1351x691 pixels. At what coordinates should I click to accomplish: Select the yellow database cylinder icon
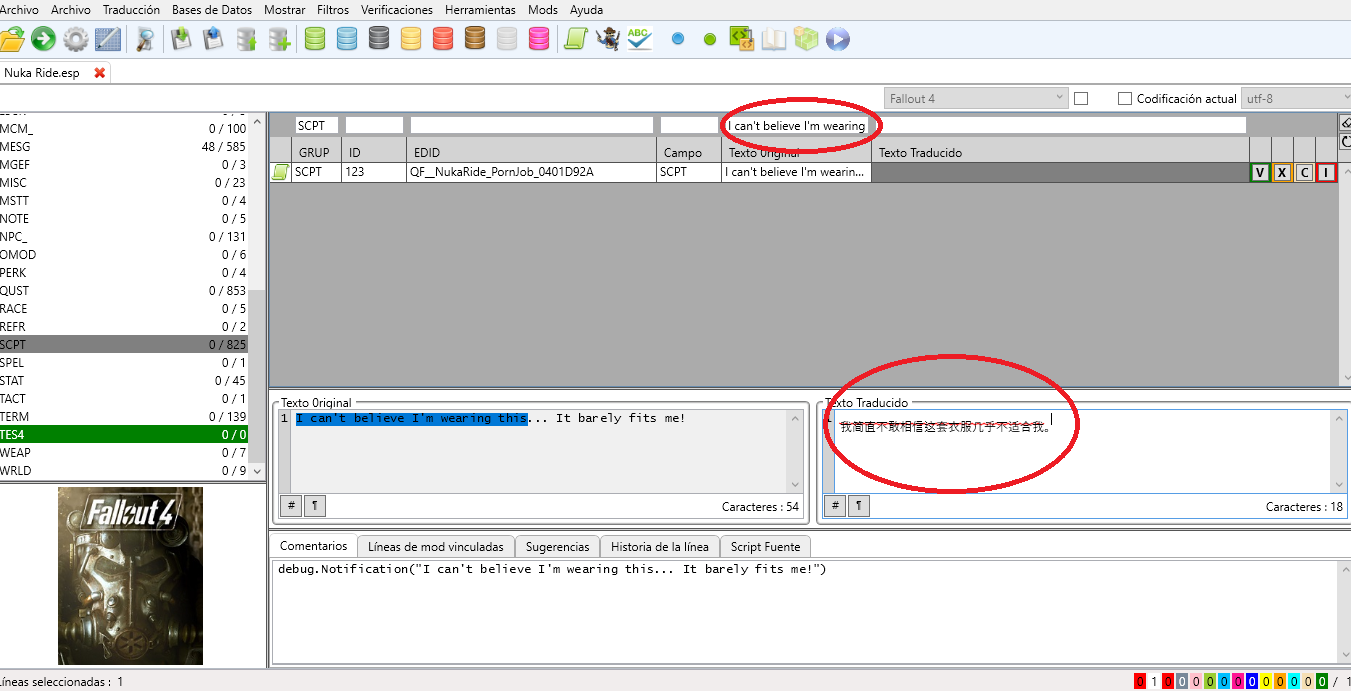pyautogui.click(x=411, y=39)
